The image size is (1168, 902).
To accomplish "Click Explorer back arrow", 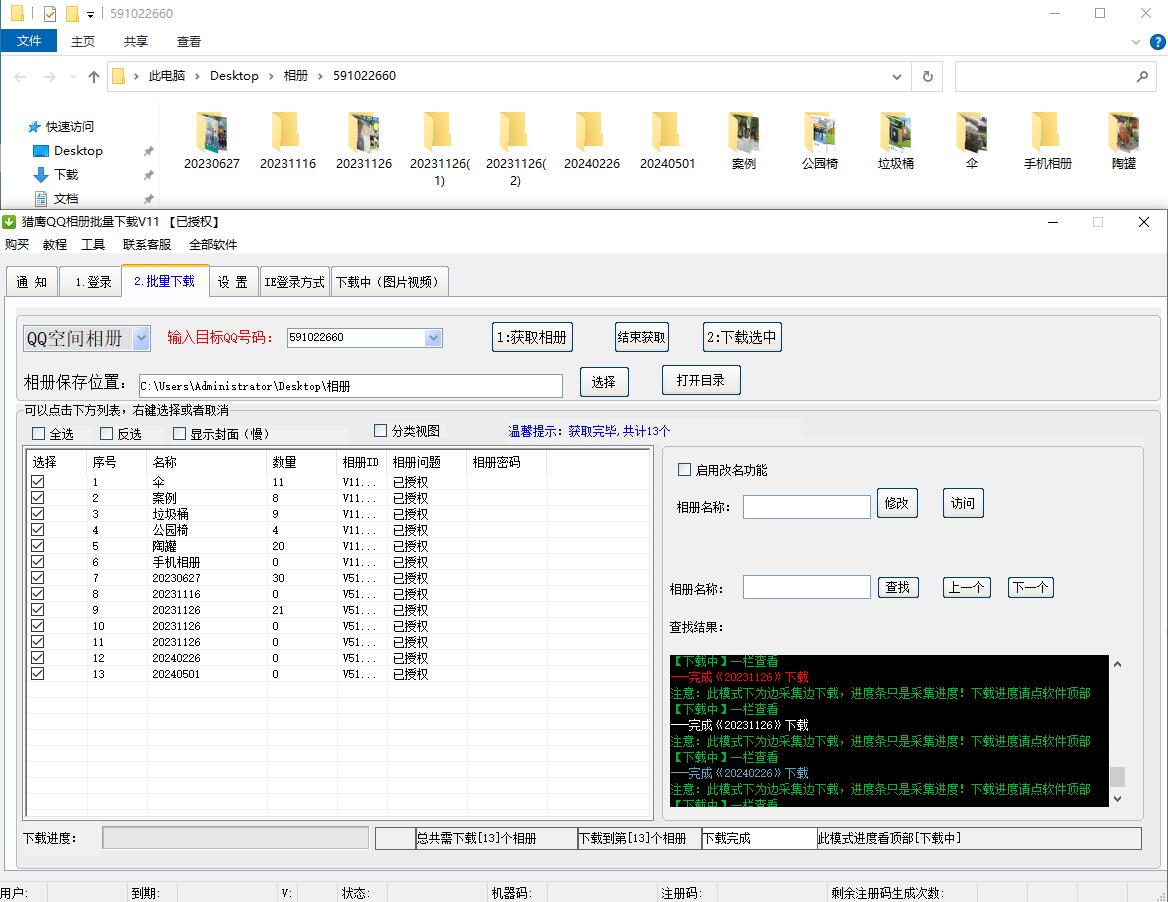I will coord(20,76).
